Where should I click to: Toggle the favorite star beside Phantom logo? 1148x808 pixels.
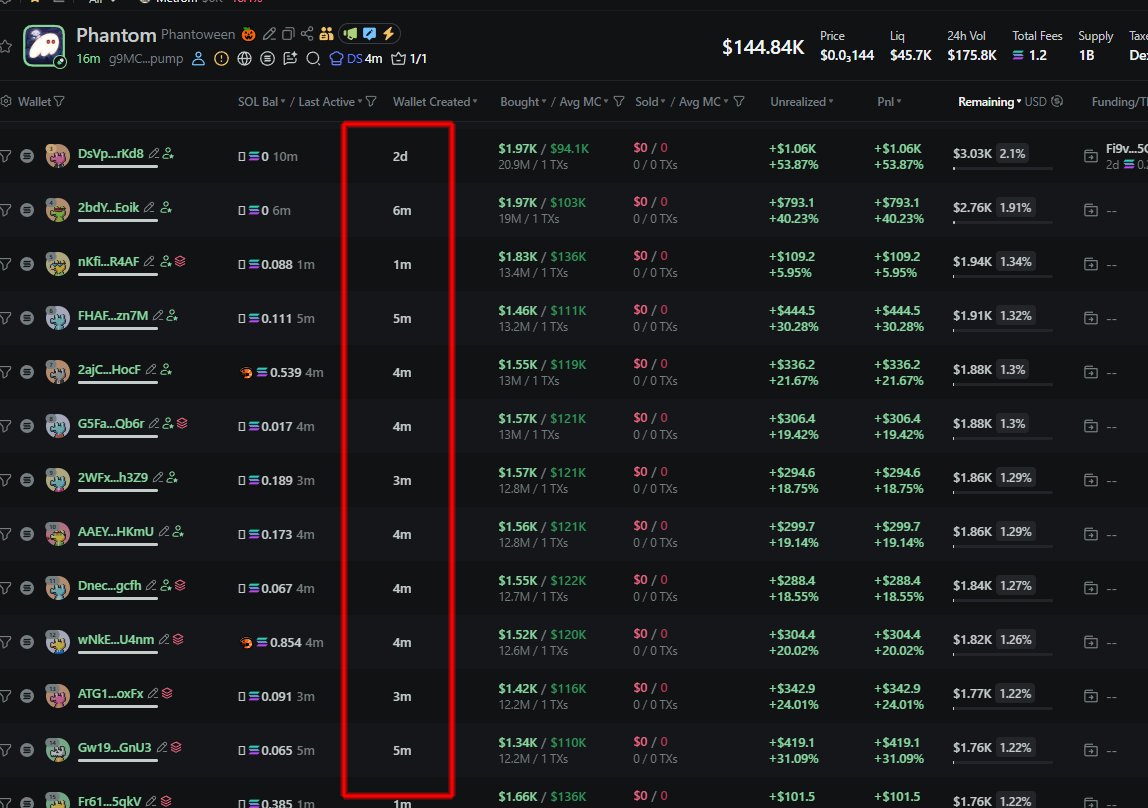point(6,46)
